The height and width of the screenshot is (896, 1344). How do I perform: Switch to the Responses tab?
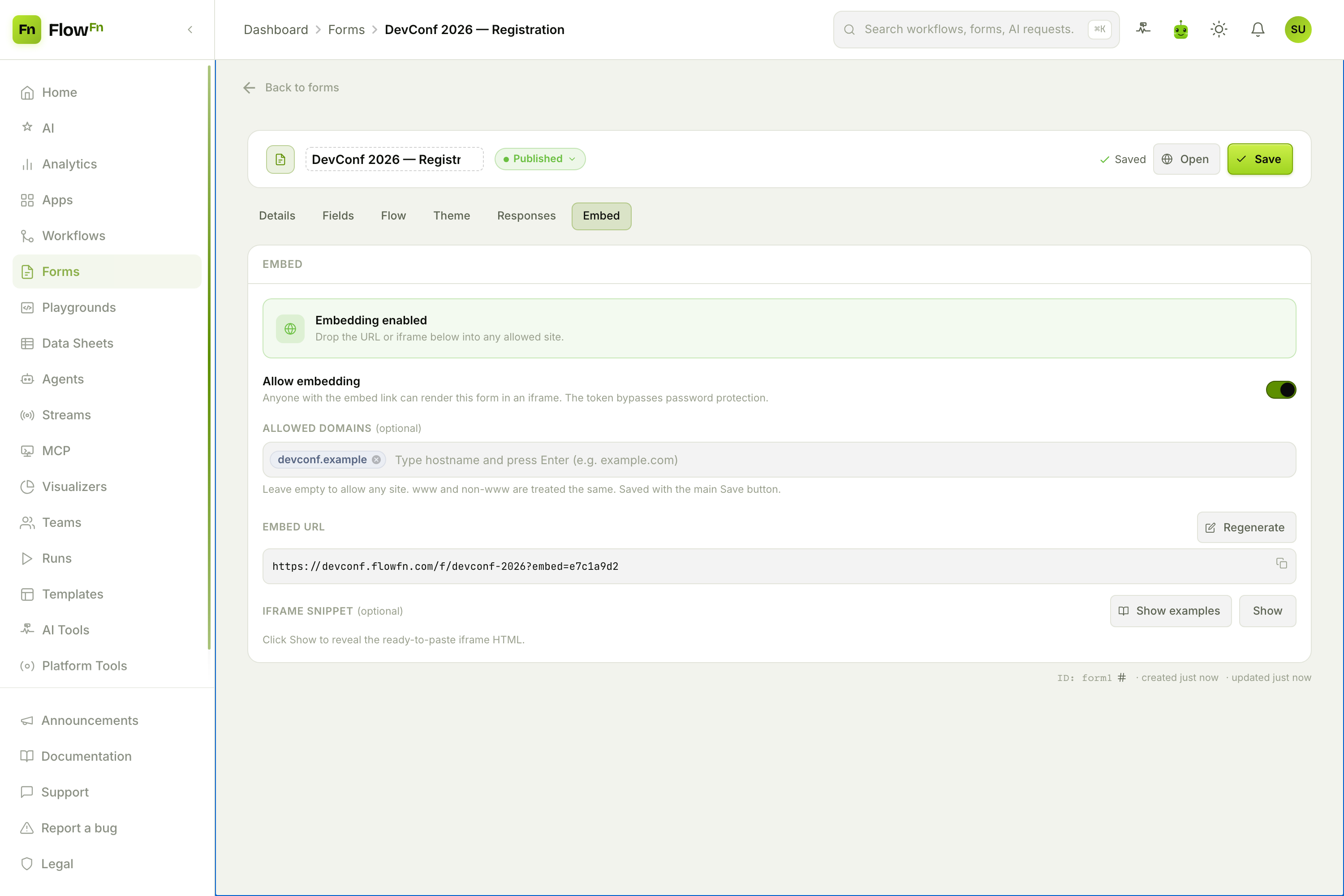(x=526, y=215)
